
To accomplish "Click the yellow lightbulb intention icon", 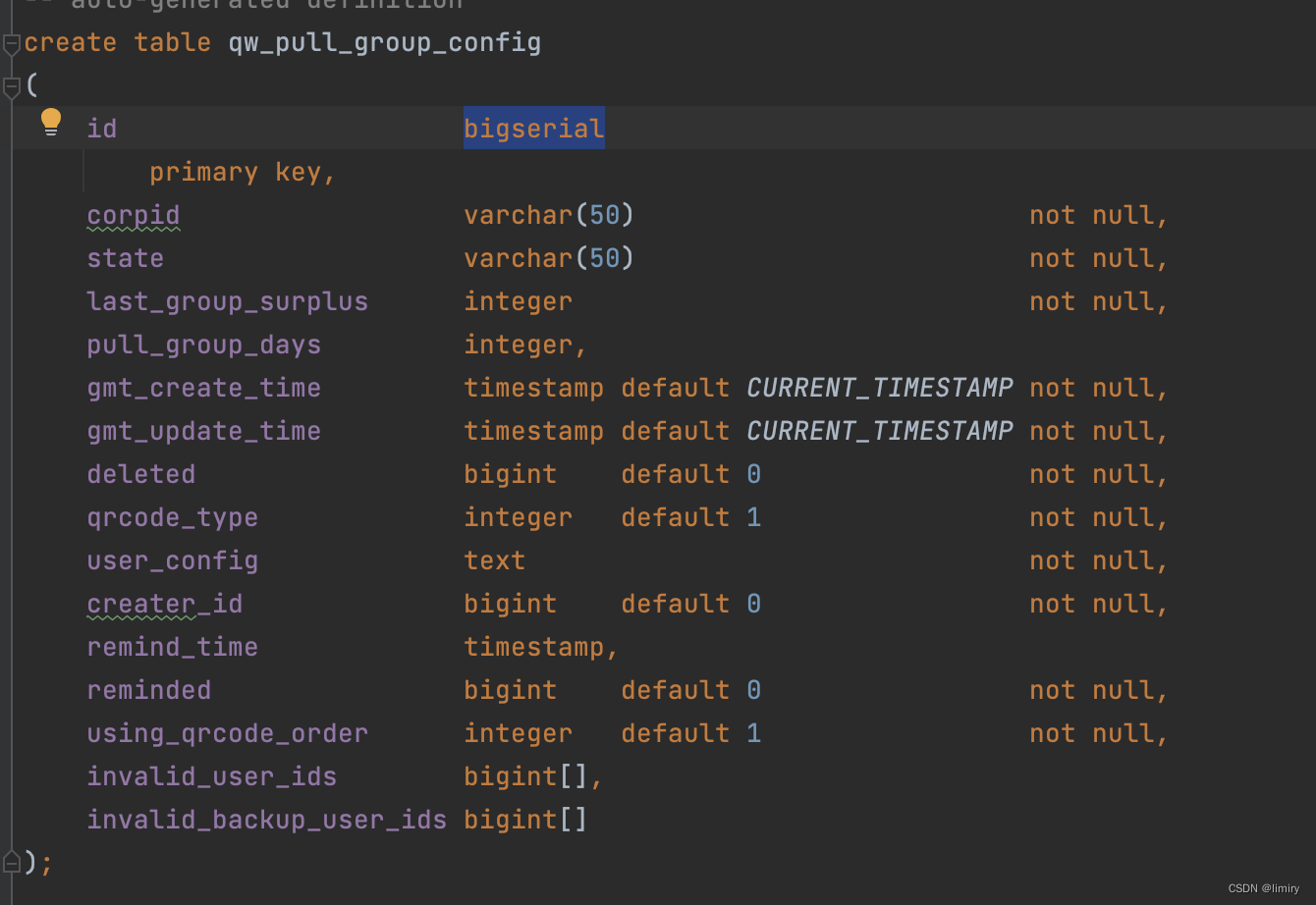I will tap(51, 123).
